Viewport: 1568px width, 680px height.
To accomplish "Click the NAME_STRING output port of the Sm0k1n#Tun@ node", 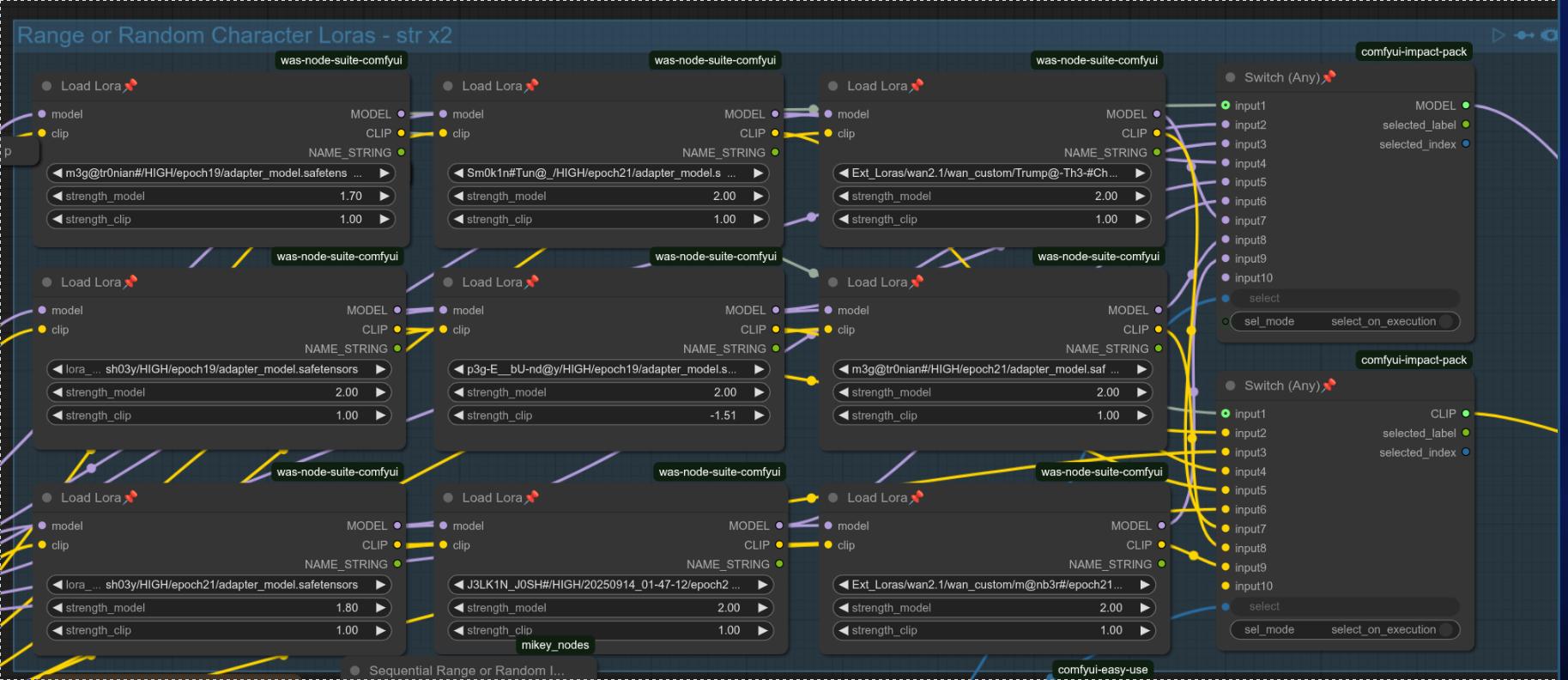I will click(775, 153).
